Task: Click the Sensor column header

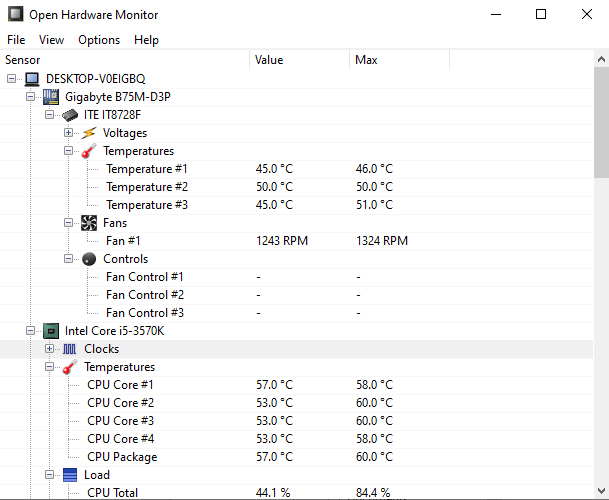Action: (125, 60)
